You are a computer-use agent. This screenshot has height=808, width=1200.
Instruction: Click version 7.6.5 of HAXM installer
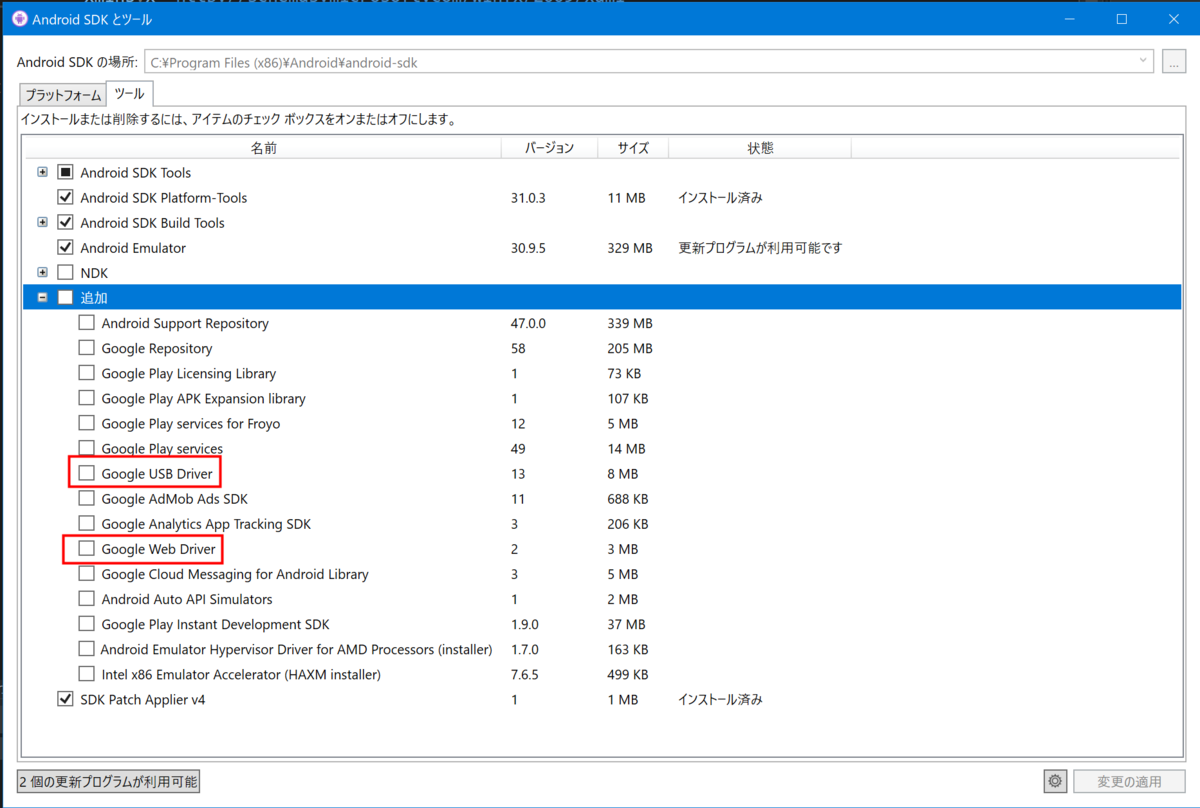pos(524,674)
